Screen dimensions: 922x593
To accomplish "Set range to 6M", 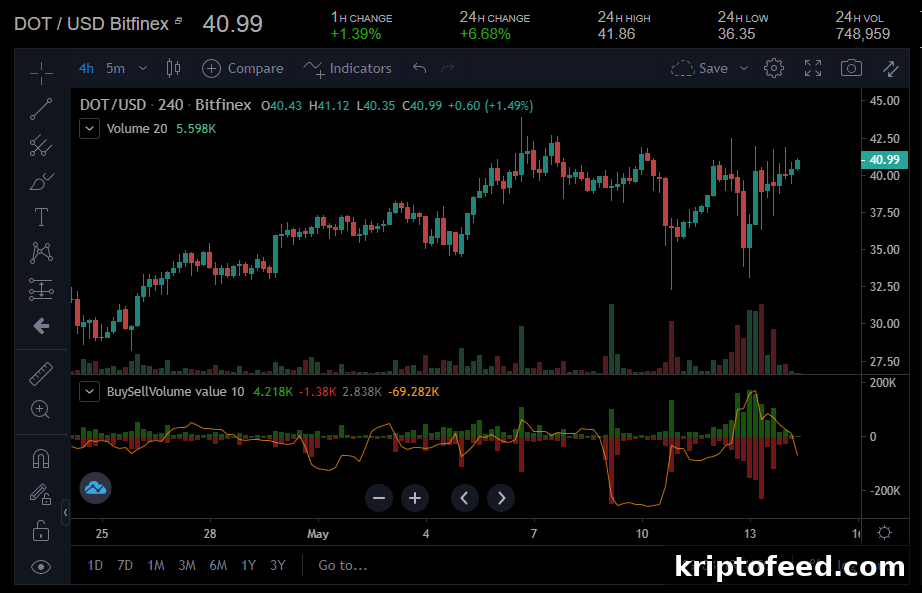I will [218, 565].
